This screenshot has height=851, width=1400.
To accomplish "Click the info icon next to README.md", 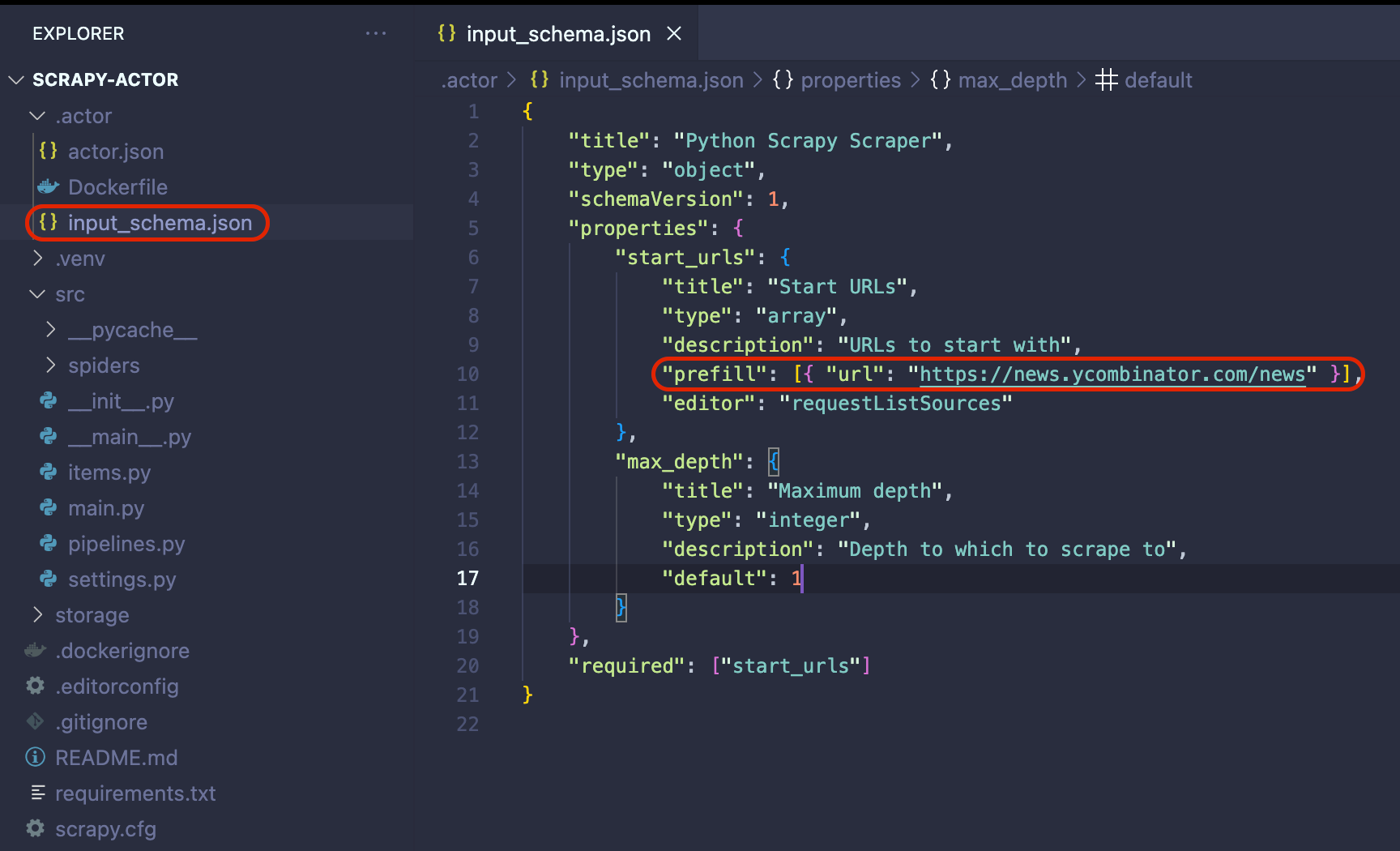I will pyautogui.click(x=34, y=757).
